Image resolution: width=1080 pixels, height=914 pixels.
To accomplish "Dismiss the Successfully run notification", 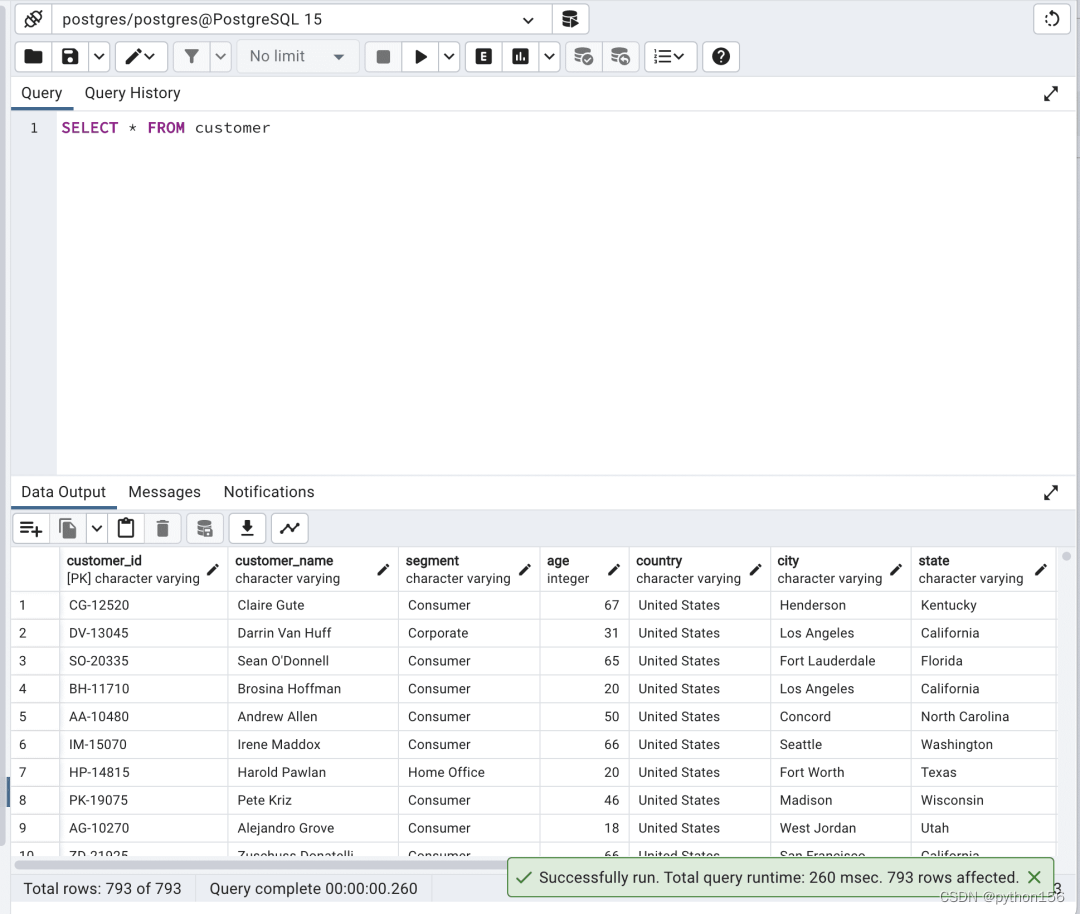I will click(x=1034, y=877).
